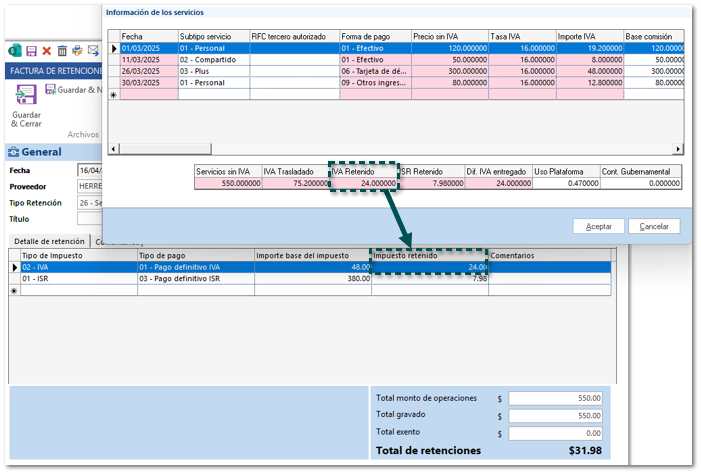Click the green invoice application icon
The height and width of the screenshot is (474, 701).
point(15,50)
